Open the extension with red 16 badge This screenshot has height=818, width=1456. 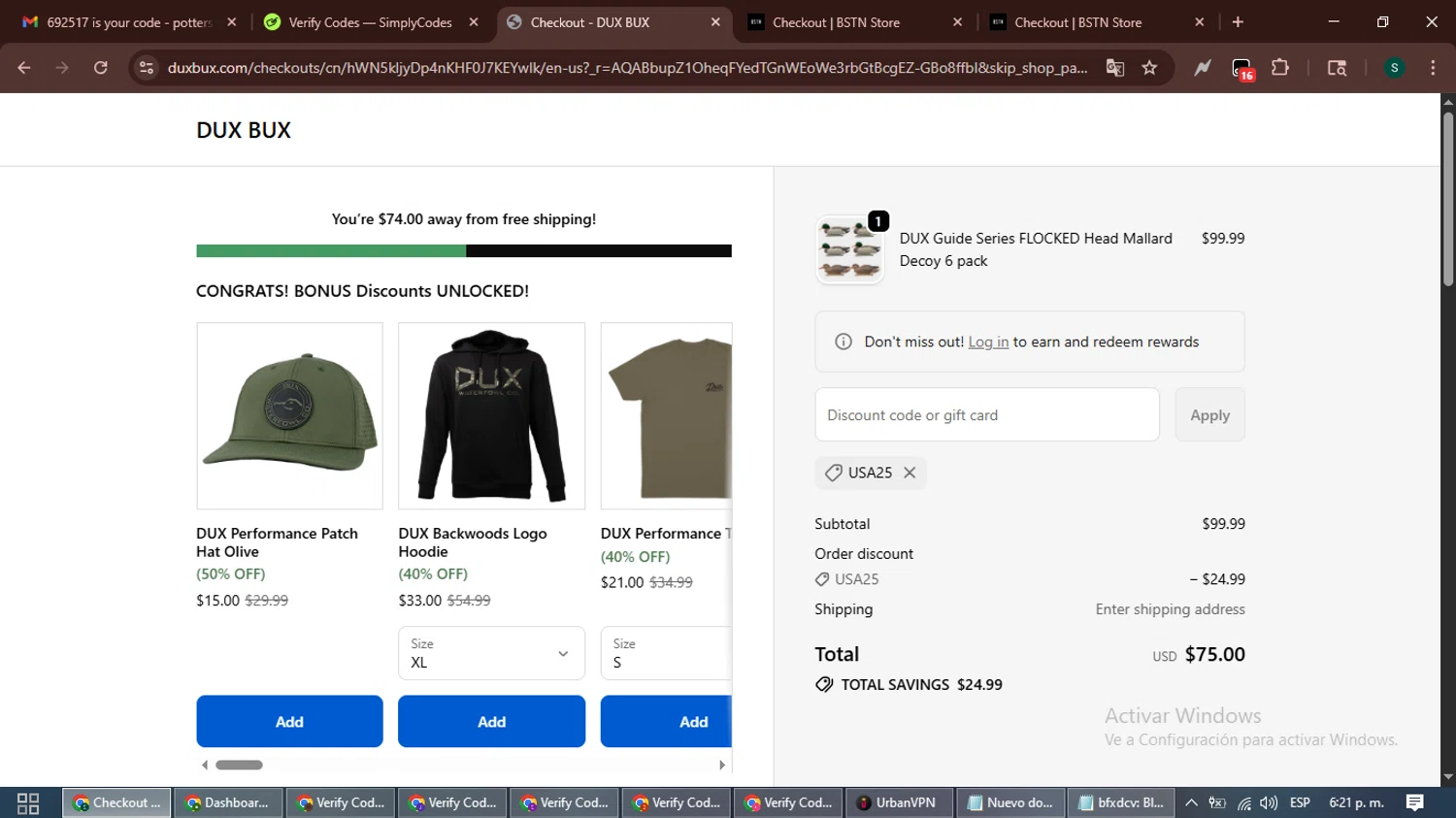point(1242,69)
